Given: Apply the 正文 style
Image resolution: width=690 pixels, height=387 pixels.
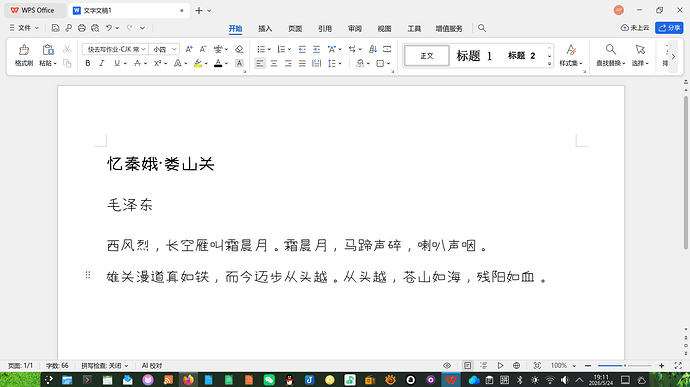Looking at the screenshot, I should pyautogui.click(x=427, y=55).
